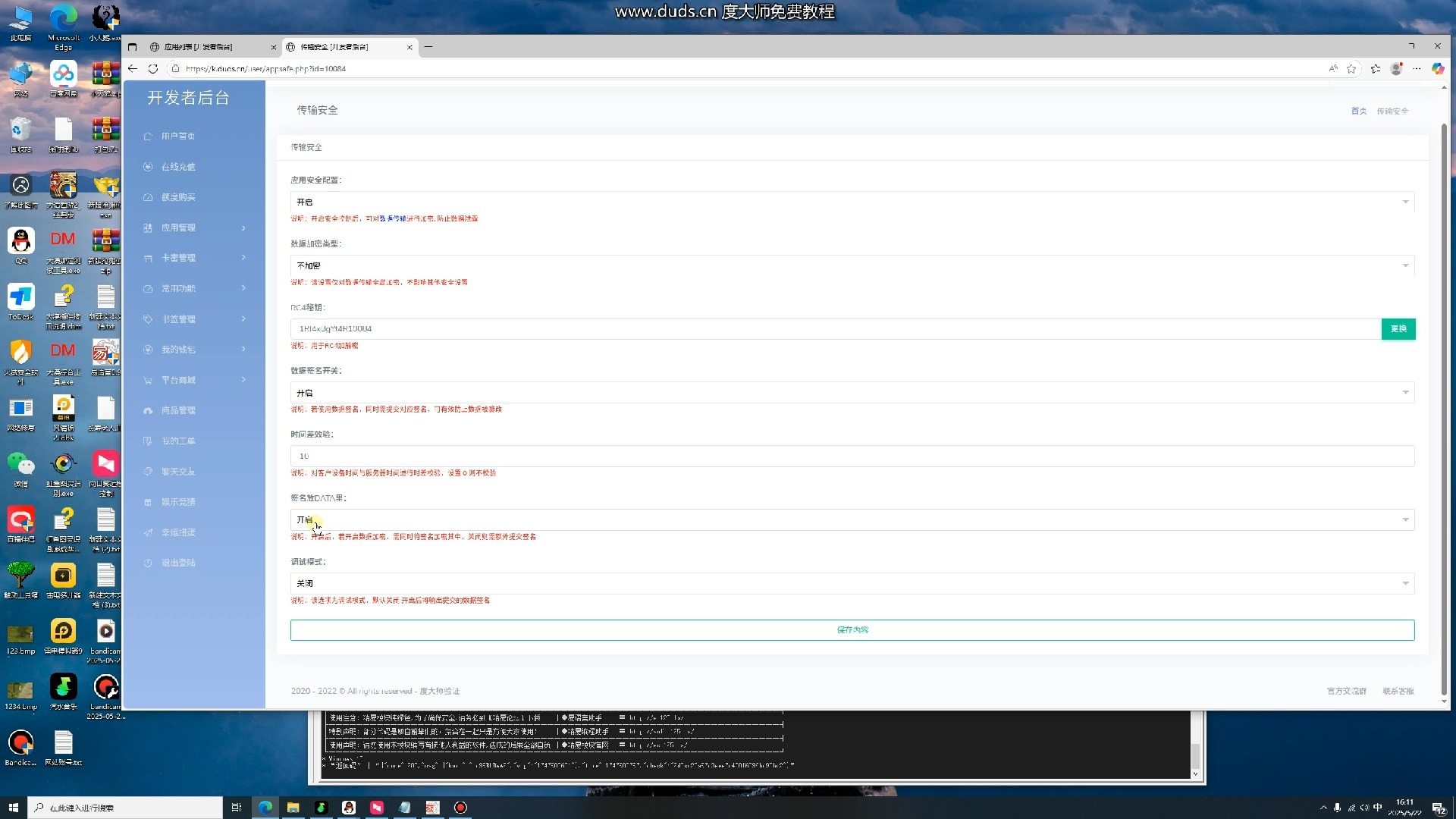Open the 应用安全配置 dropdown
This screenshot has height=819, width=1456.
pyautogui.click(x=852, y=202)
